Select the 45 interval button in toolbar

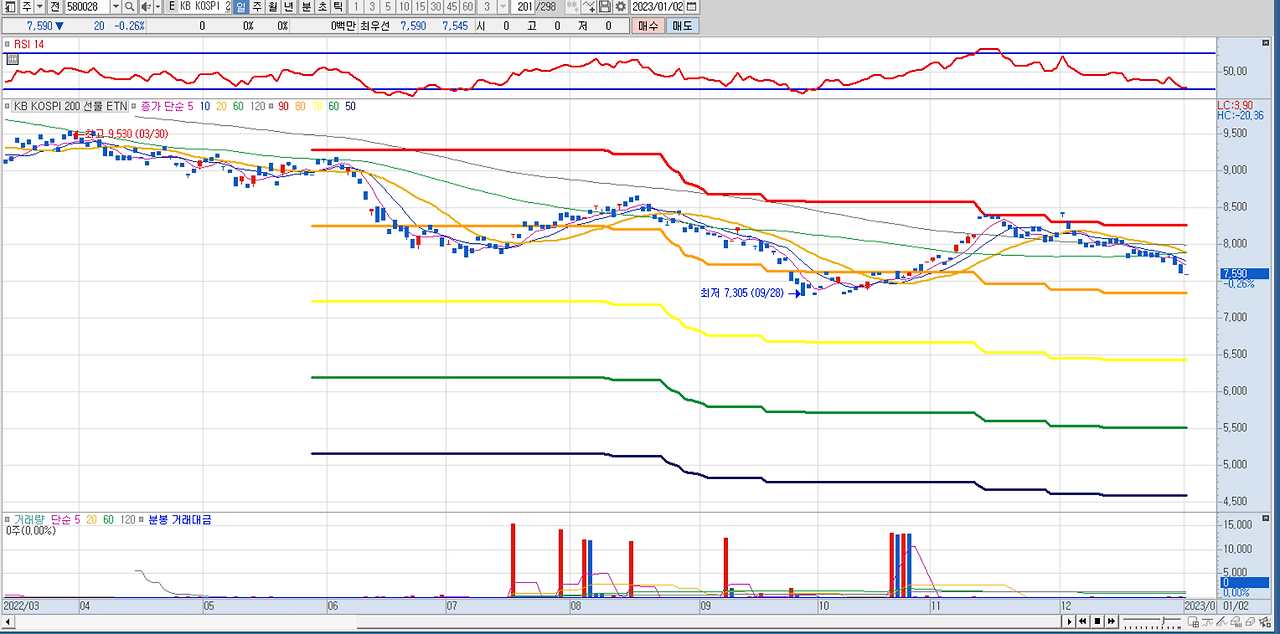point(452,6)
